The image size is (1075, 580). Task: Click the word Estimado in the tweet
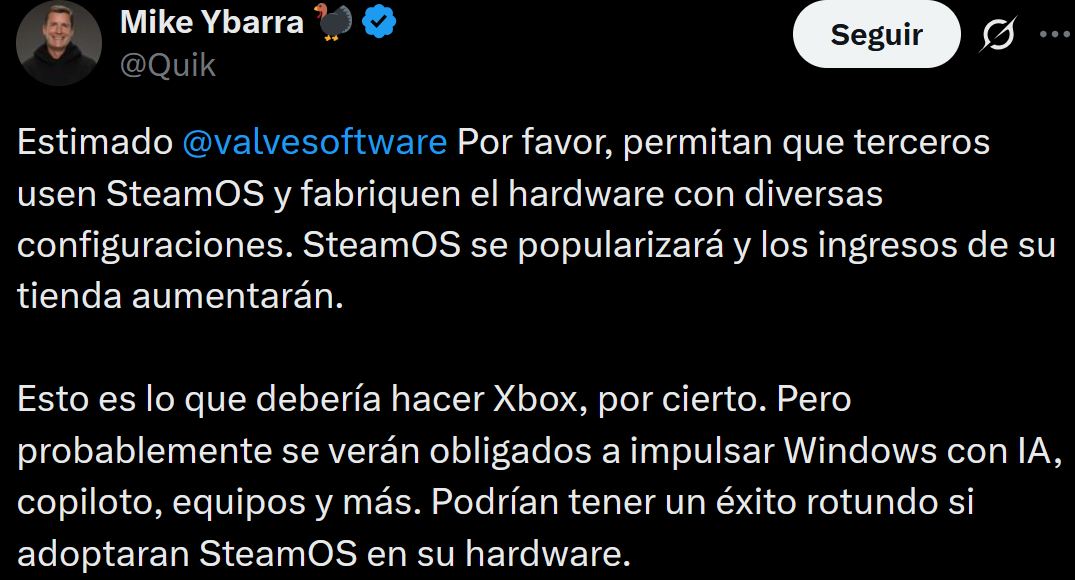click(95, 143)
